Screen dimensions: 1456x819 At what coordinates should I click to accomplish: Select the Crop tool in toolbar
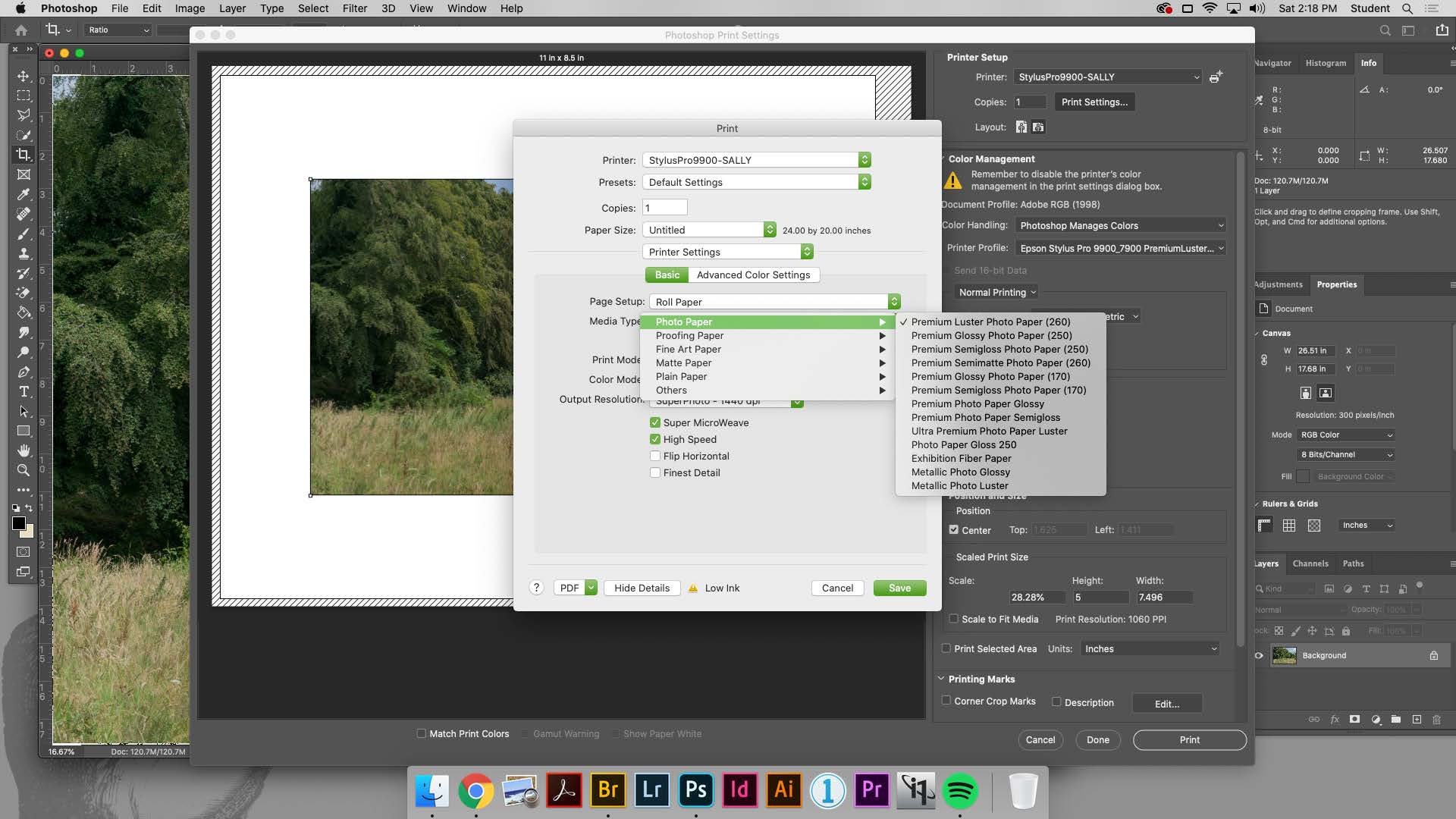[x=24, y=155]
